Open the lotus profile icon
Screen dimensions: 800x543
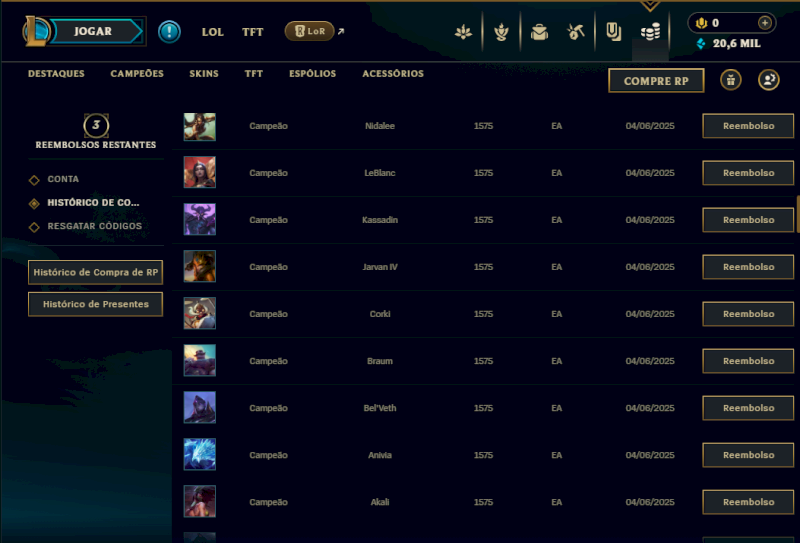point(463,33)
